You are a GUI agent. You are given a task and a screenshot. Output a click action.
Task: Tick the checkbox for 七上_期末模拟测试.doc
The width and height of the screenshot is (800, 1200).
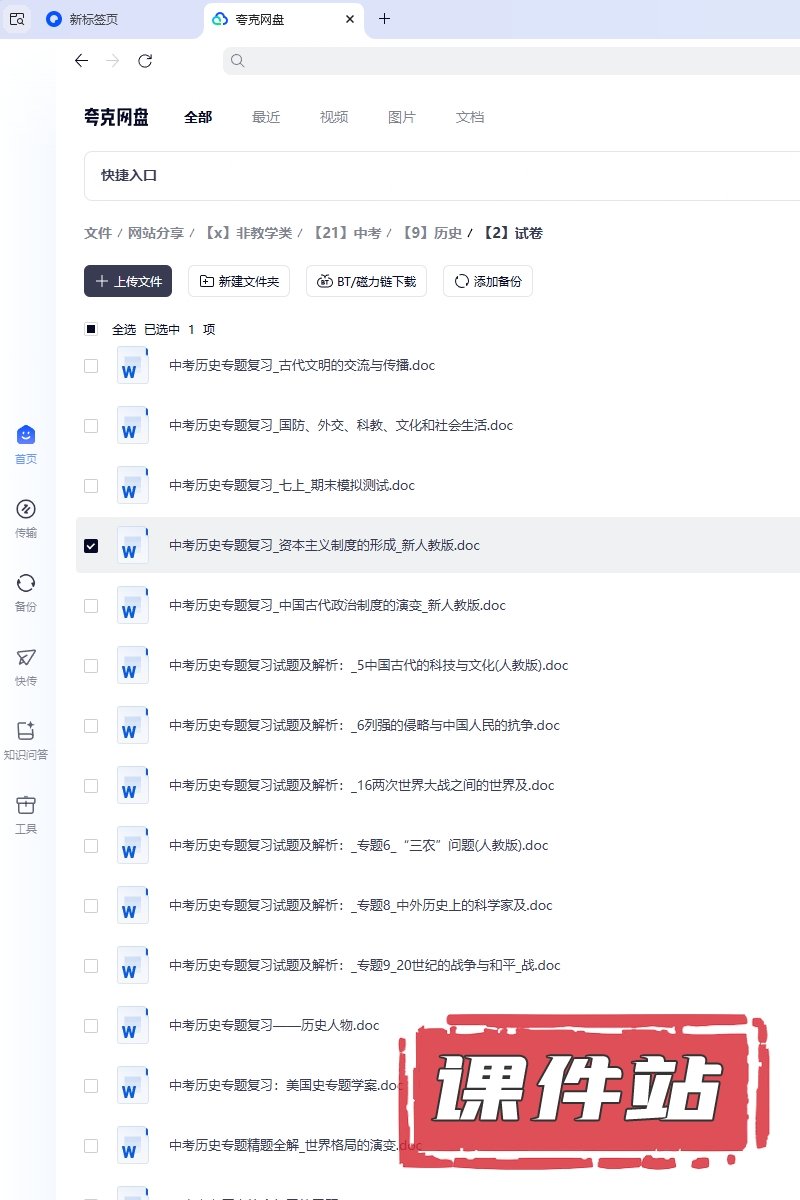point(91,486)
